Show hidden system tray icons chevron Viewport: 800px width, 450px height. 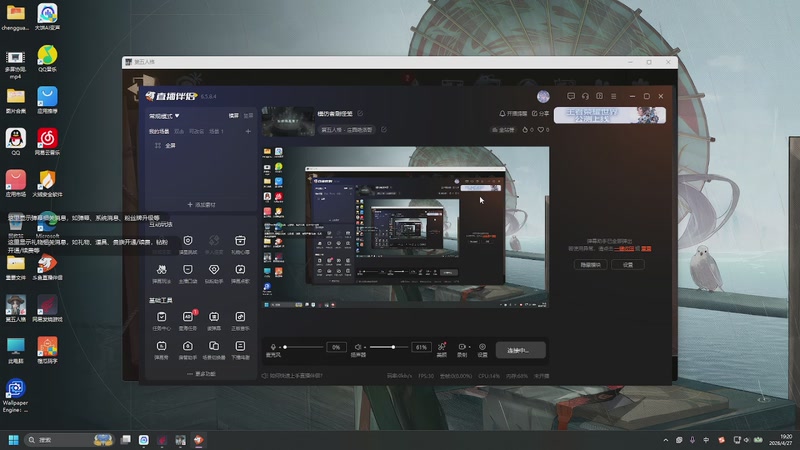tap(665, 440)
